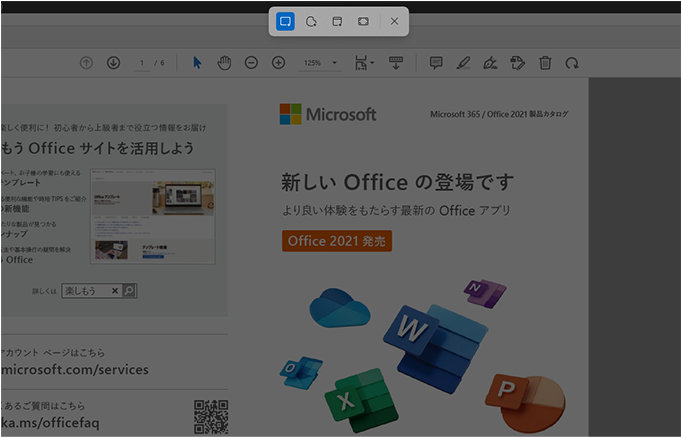Open the 125% zoom level dropdown
681x437 pixels.
tap(320, 63)
